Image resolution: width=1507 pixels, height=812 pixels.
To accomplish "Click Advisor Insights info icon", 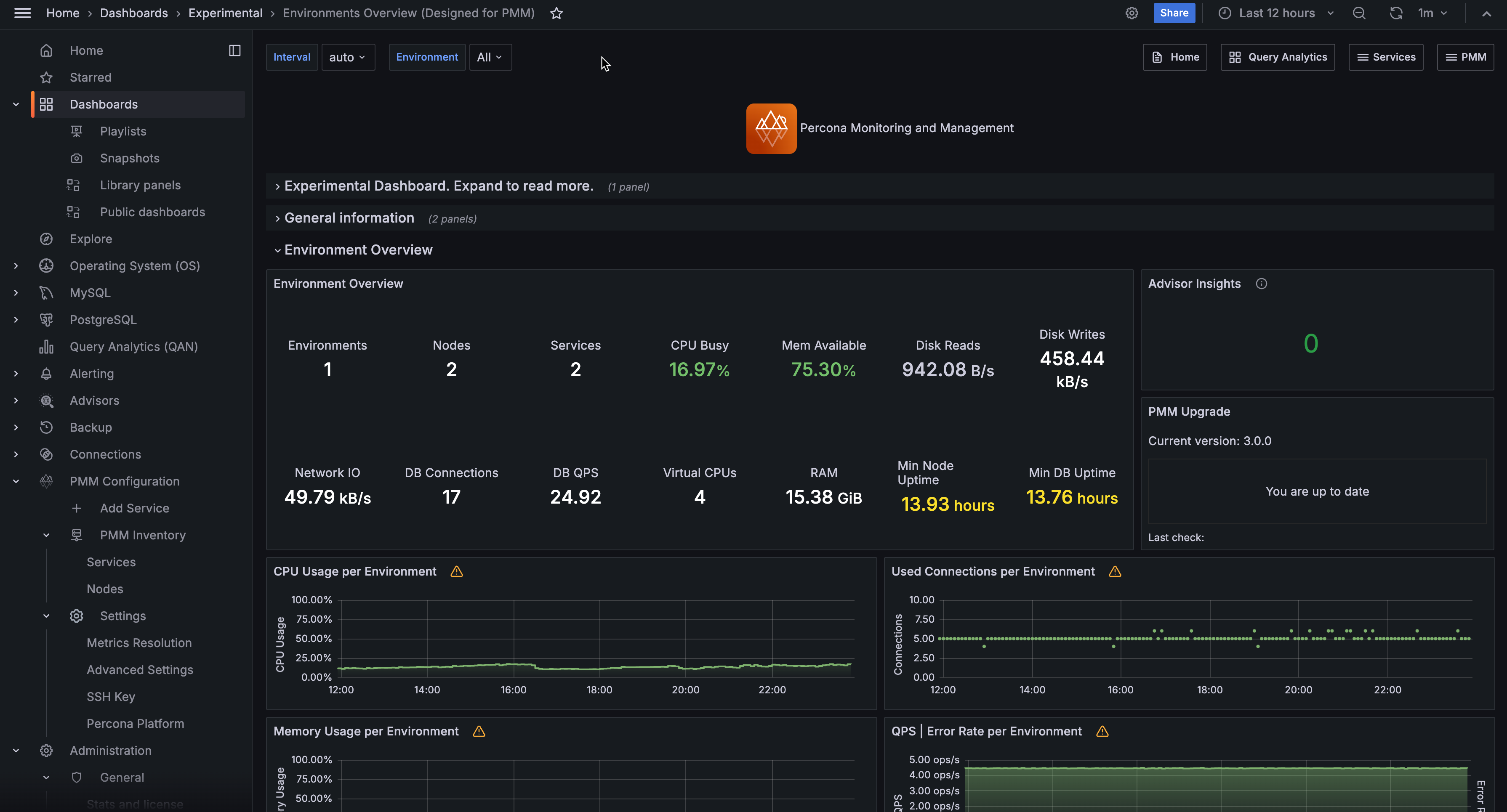I will click(1261, 284).
